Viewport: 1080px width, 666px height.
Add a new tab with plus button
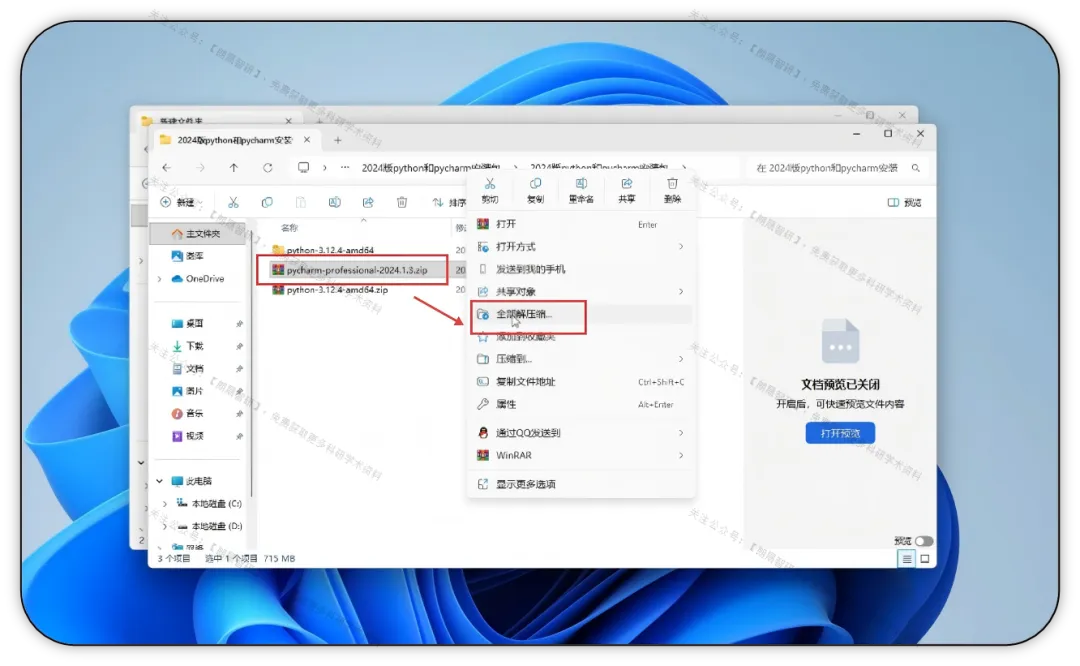tap(338, 140)
